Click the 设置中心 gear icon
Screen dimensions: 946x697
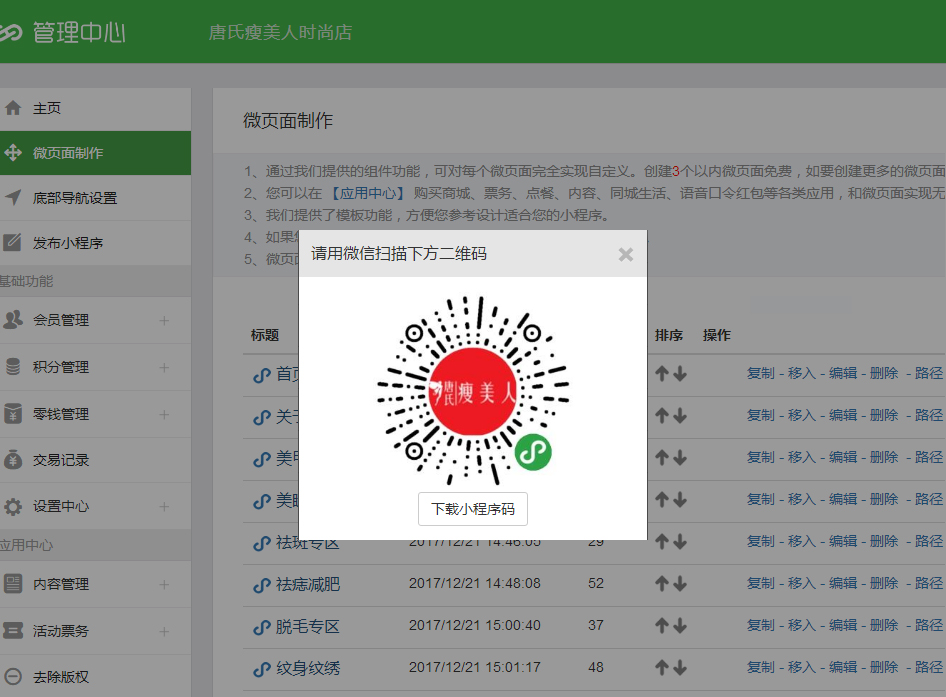(x=13, y=506)
